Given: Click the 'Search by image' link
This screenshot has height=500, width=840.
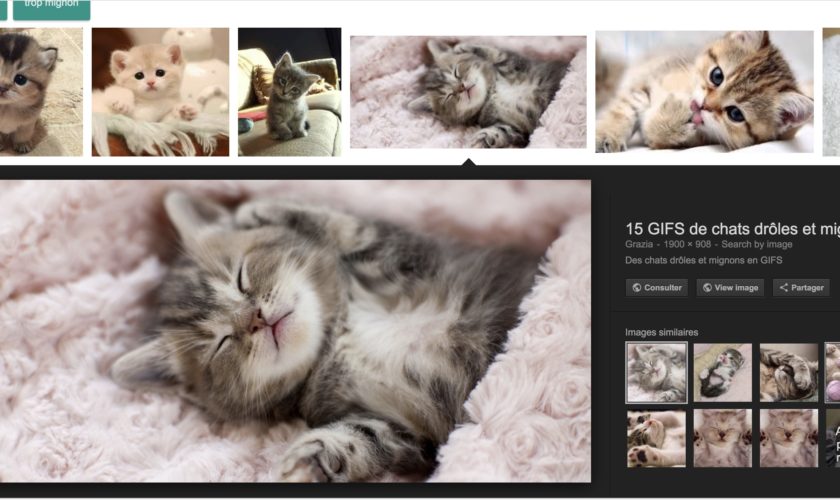Looking at the screenshot, I should point(756,244).
